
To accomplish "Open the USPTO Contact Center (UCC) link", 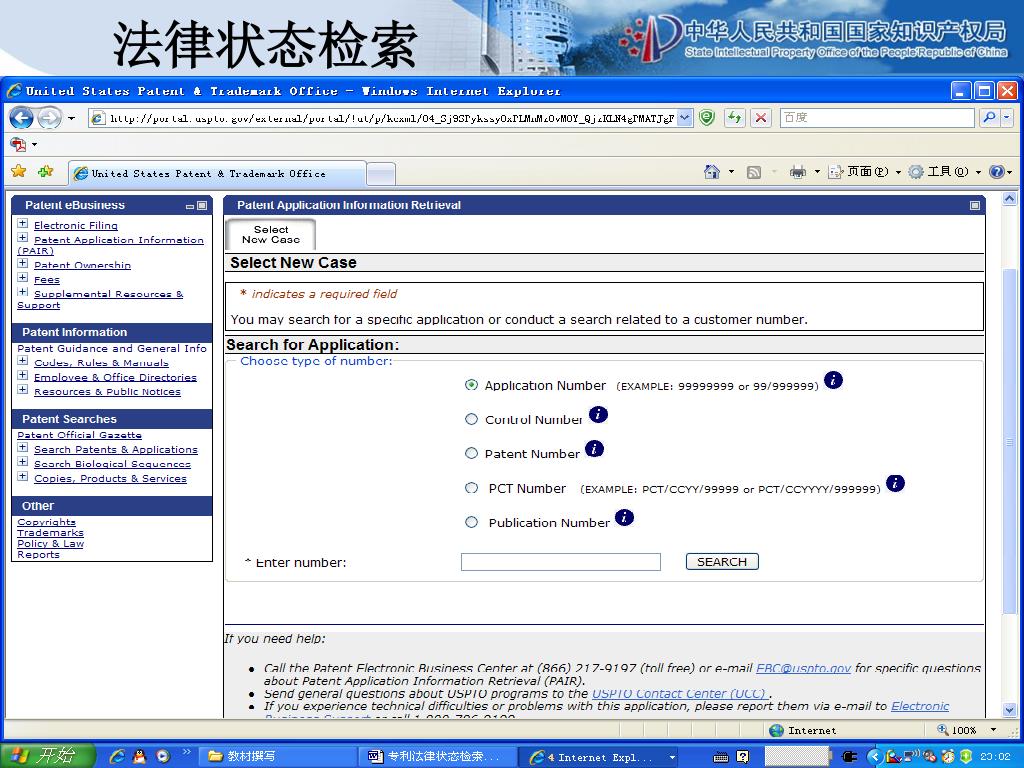I will pyautogui.click(x=679, y=694).
